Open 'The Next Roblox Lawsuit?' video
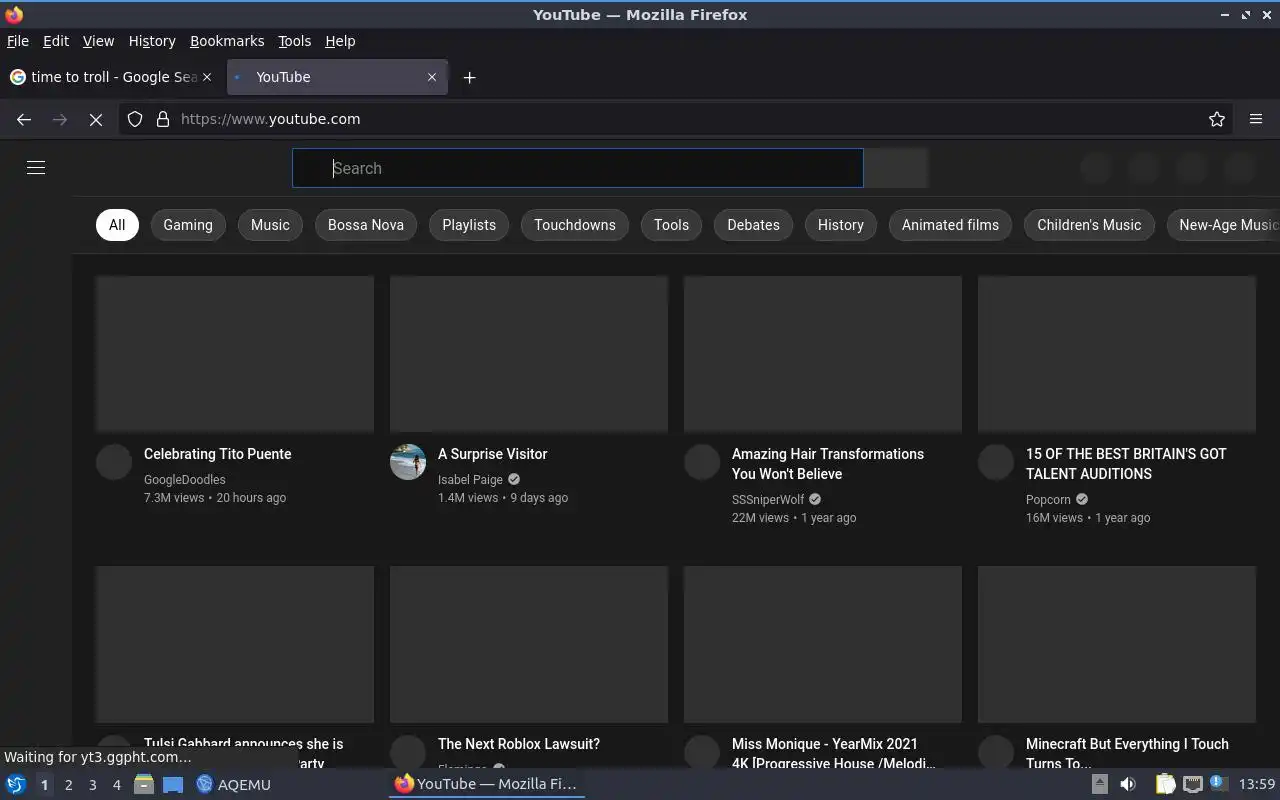The height and width of the screenshot is (800, 1280). (x=519, y=744)
